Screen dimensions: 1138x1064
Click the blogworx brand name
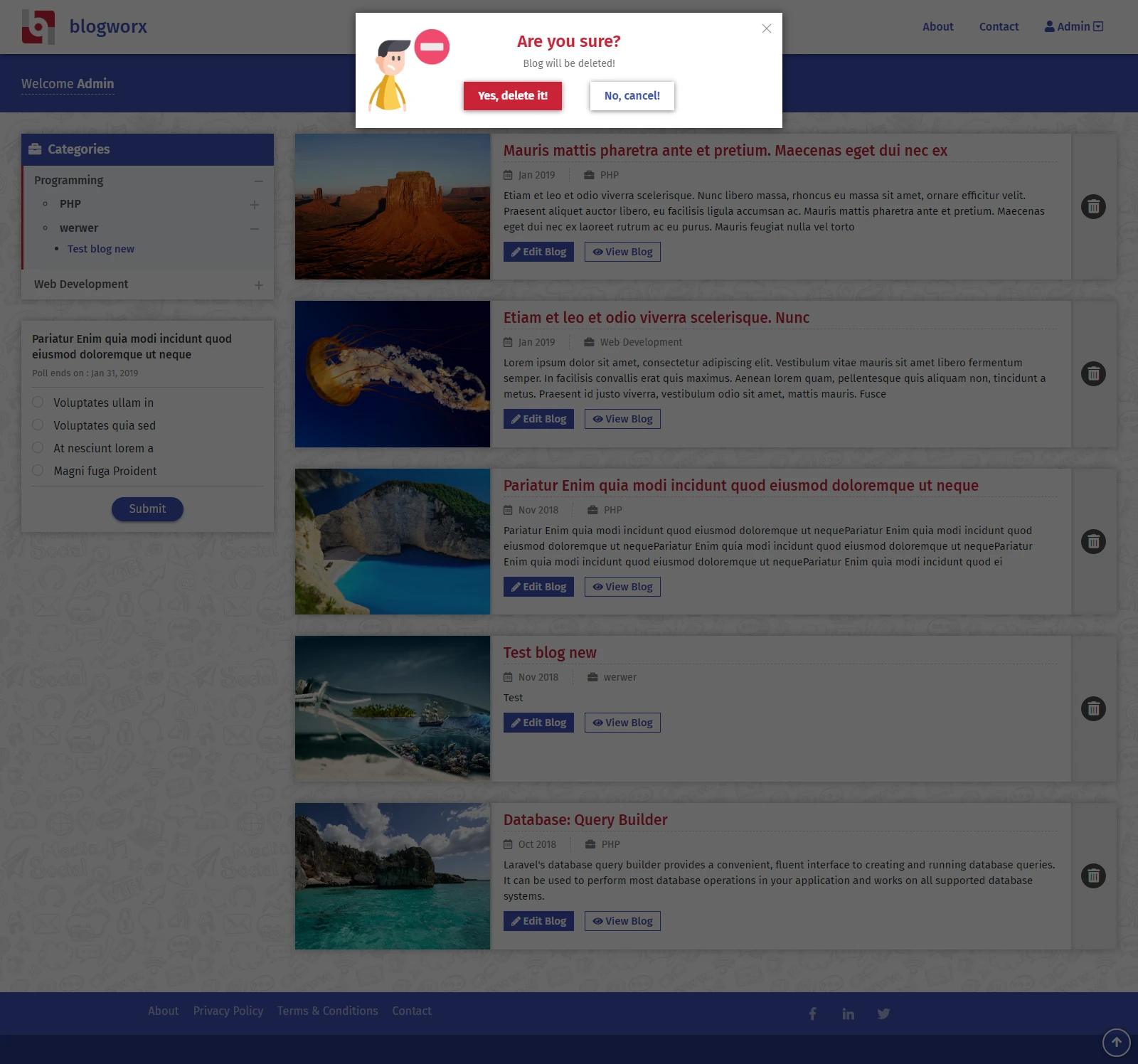(x=108, y=26)
